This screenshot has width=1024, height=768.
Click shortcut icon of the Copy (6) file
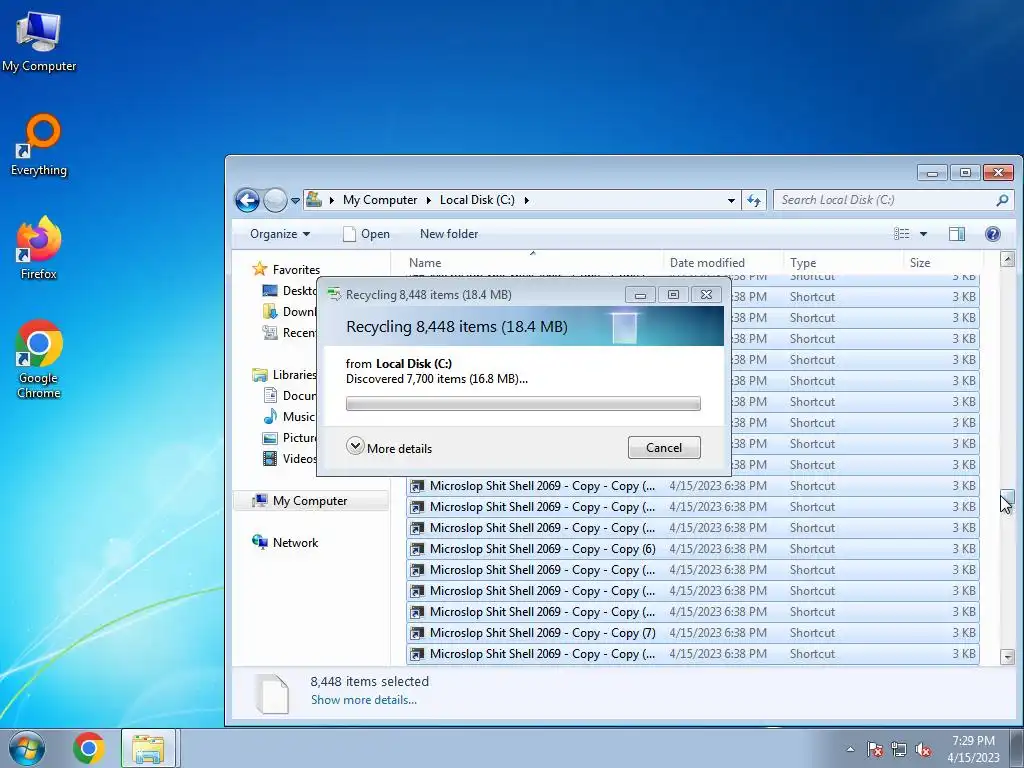[417, 549]
